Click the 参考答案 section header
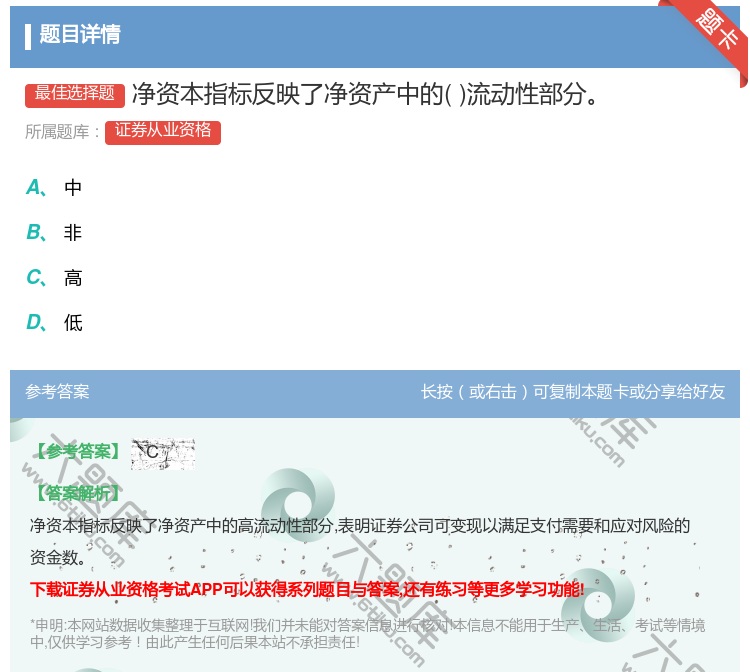Viewport: 750px width, 672px height. click(57, 392)
